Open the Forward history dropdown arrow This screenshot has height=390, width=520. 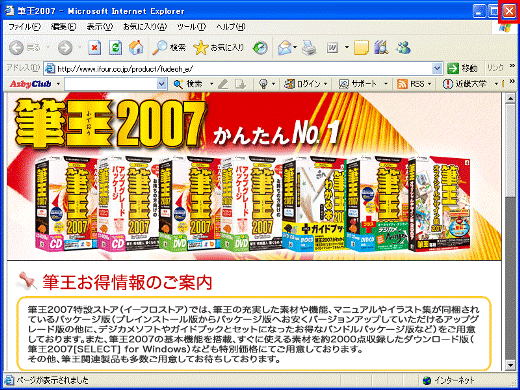pos(80,48)
